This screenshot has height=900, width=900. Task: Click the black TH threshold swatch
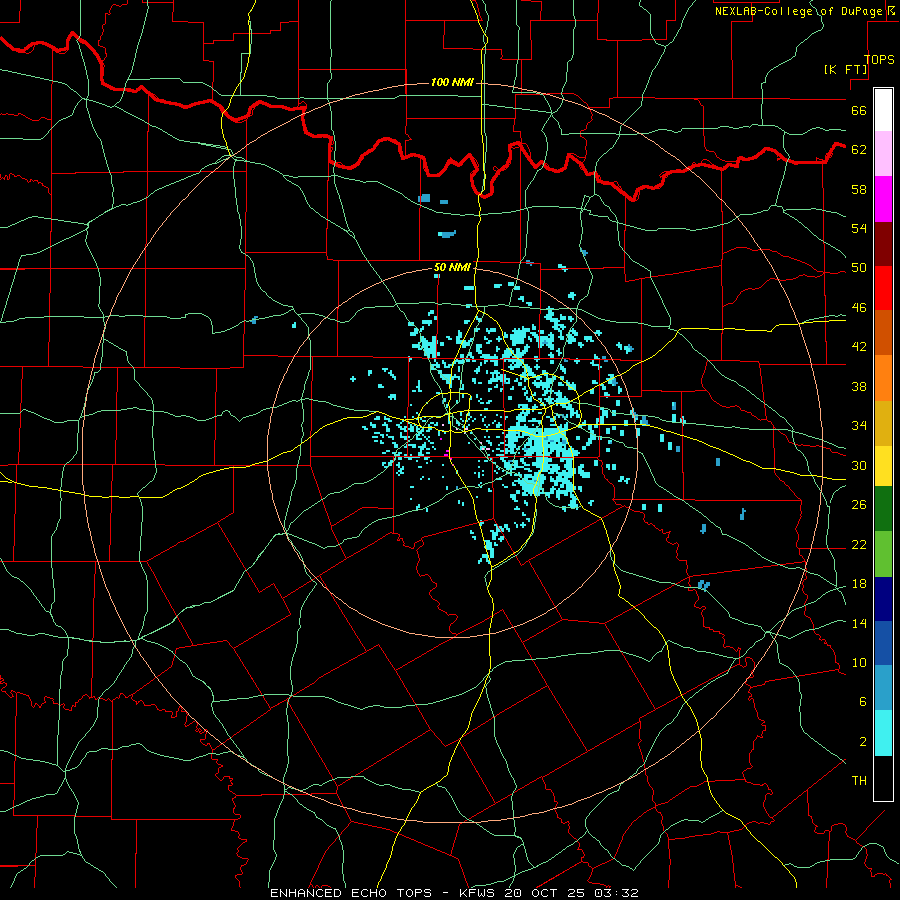pyautogui.click(x=883, y=778)
